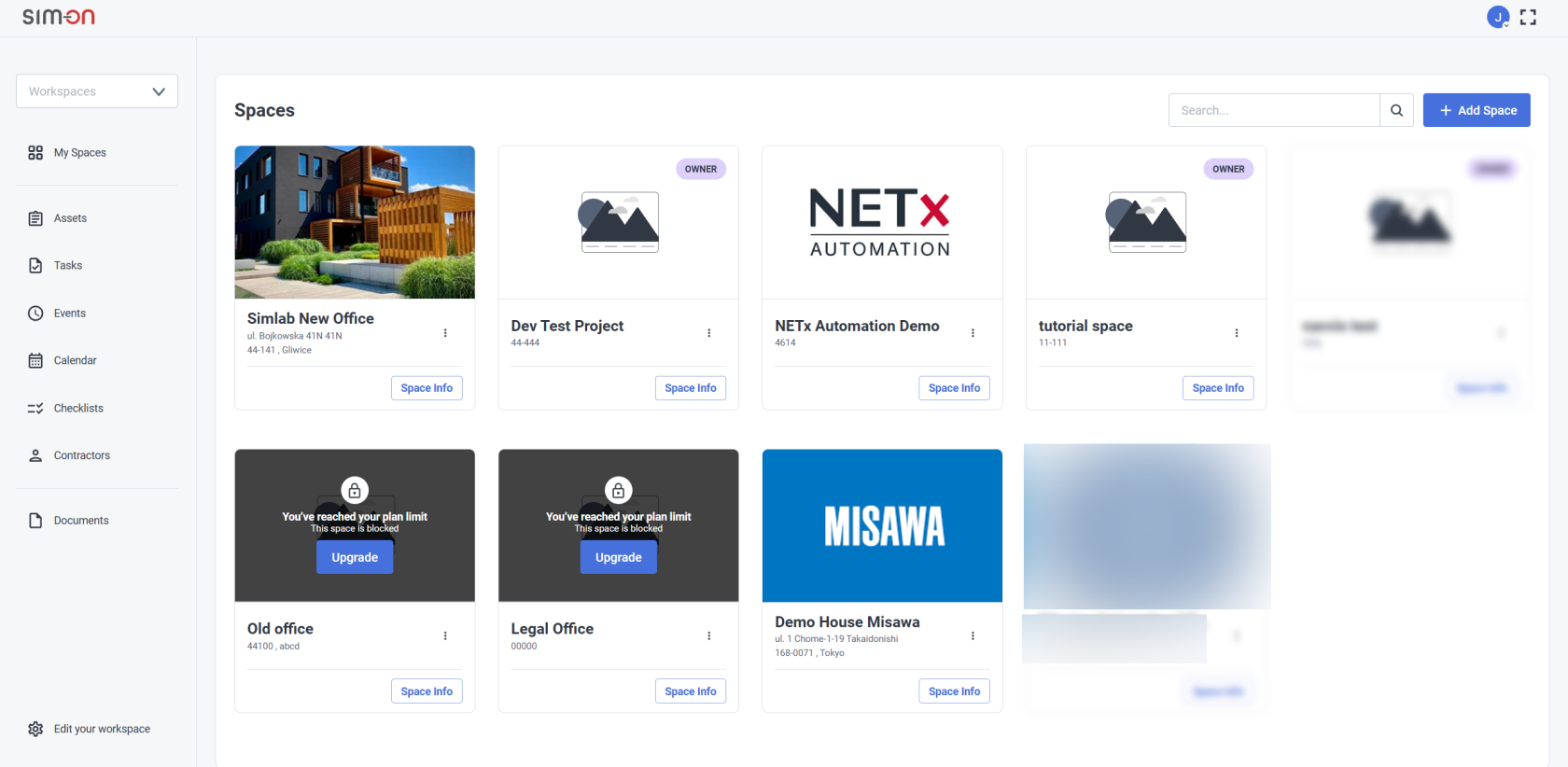
Task: Click the Tasks checkmark document icon
Action: coord(35,266)
